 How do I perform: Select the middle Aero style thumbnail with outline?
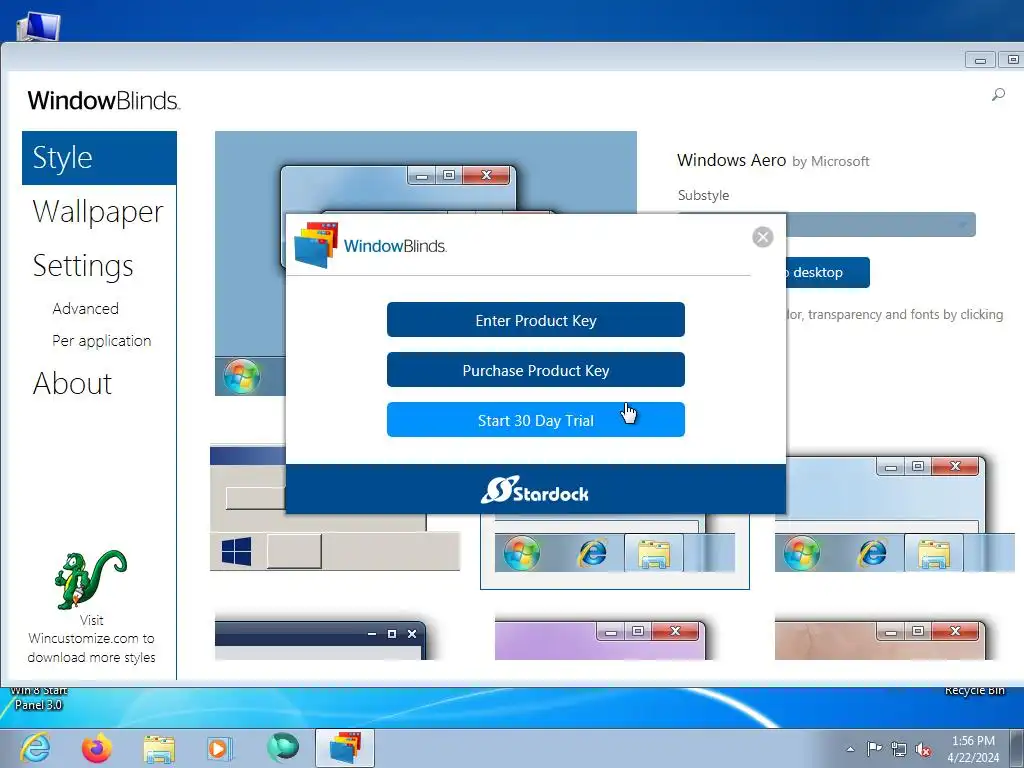615,552
